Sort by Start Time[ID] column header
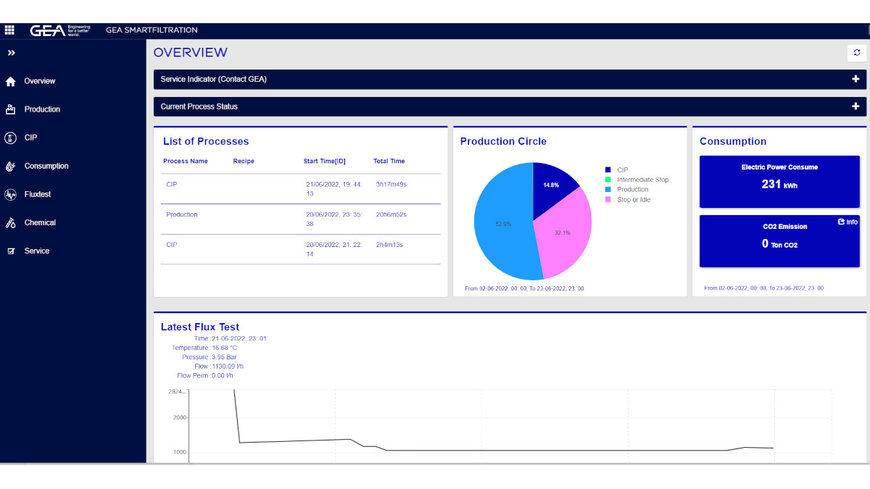The width and height of the screenshot is (870, 489). [x=324, y=161]
